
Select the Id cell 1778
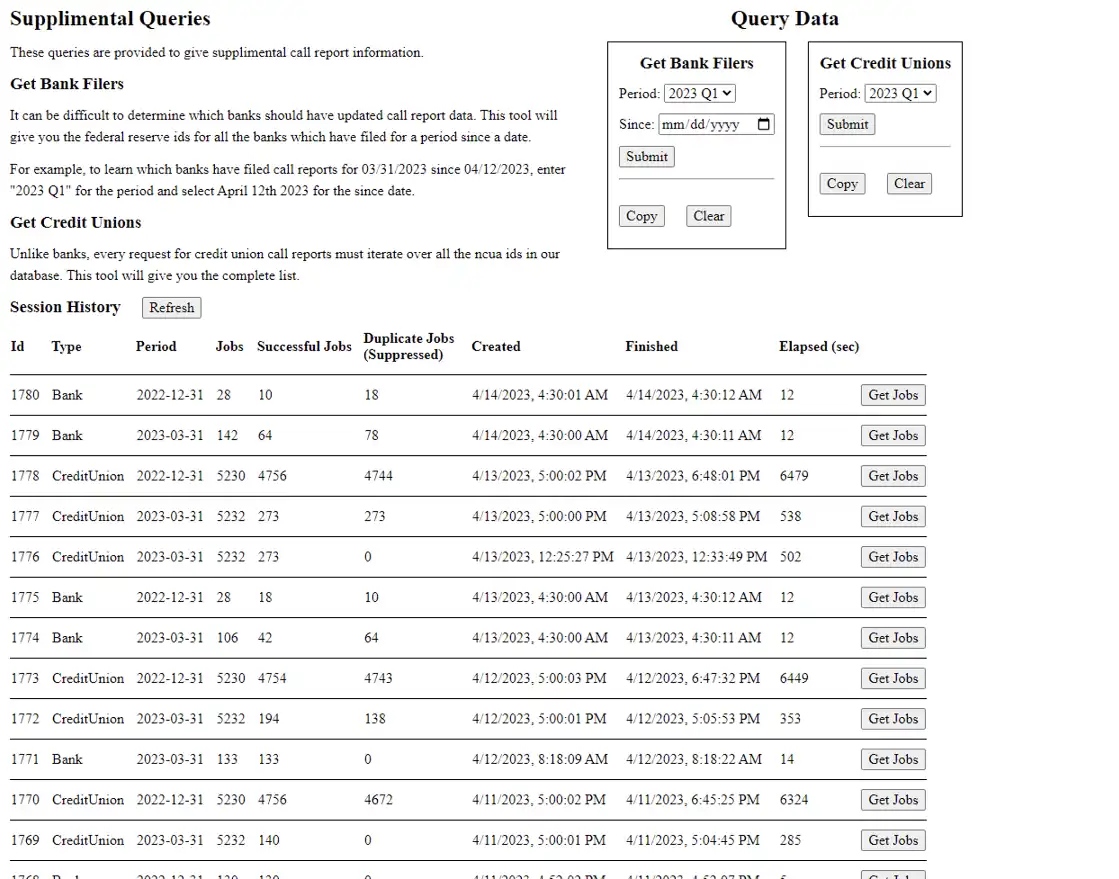pos(25,476)
